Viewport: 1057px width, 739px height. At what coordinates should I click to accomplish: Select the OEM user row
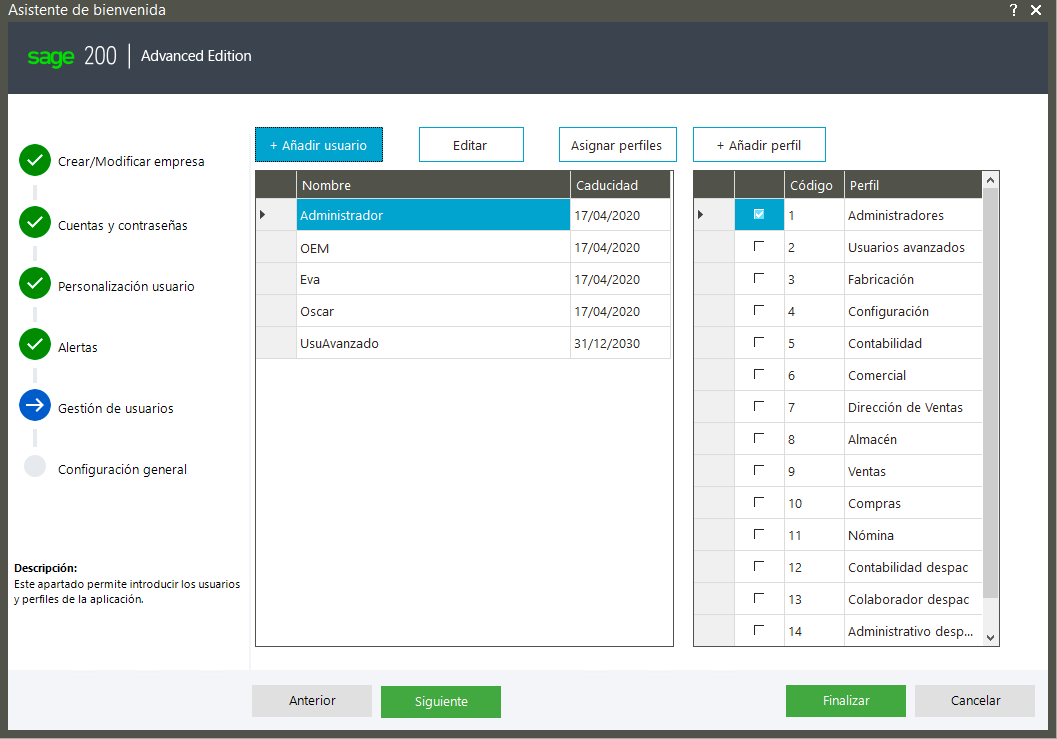(463, 247)
